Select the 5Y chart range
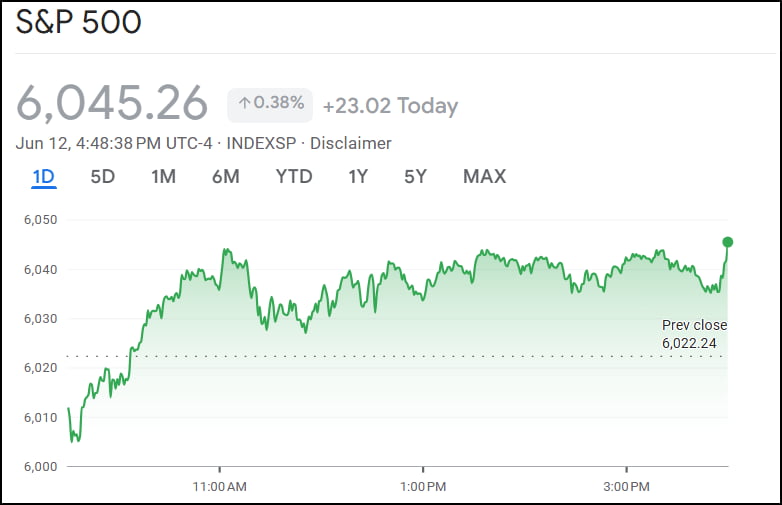This screenshot has height=505, width=782. pos(415,176)
